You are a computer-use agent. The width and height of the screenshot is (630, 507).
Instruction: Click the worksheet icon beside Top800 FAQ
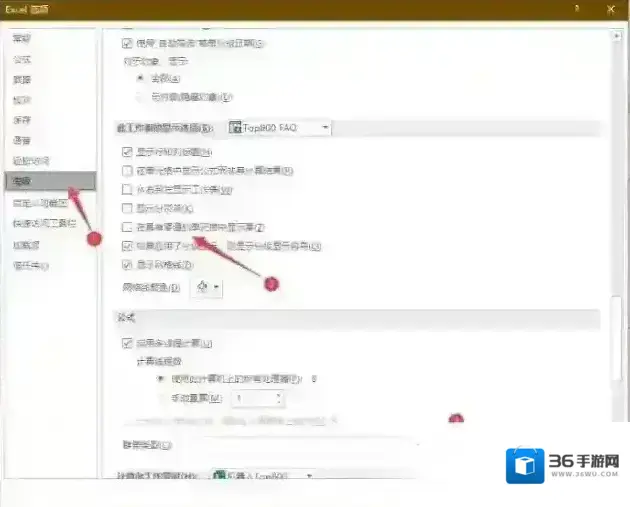click(235, 127)
